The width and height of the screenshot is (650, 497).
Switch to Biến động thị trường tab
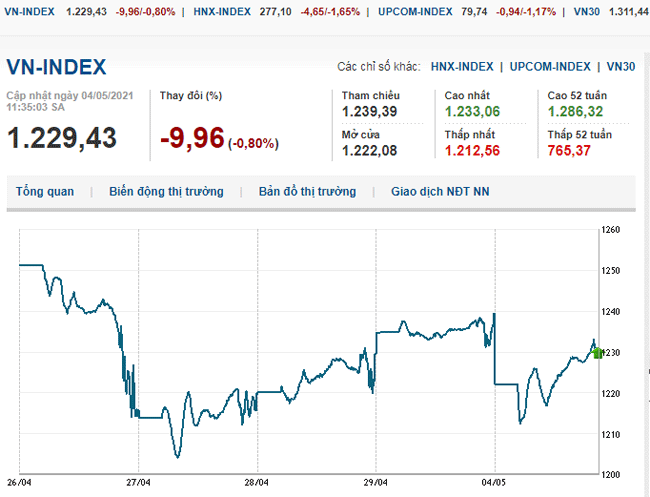[166, 192]
